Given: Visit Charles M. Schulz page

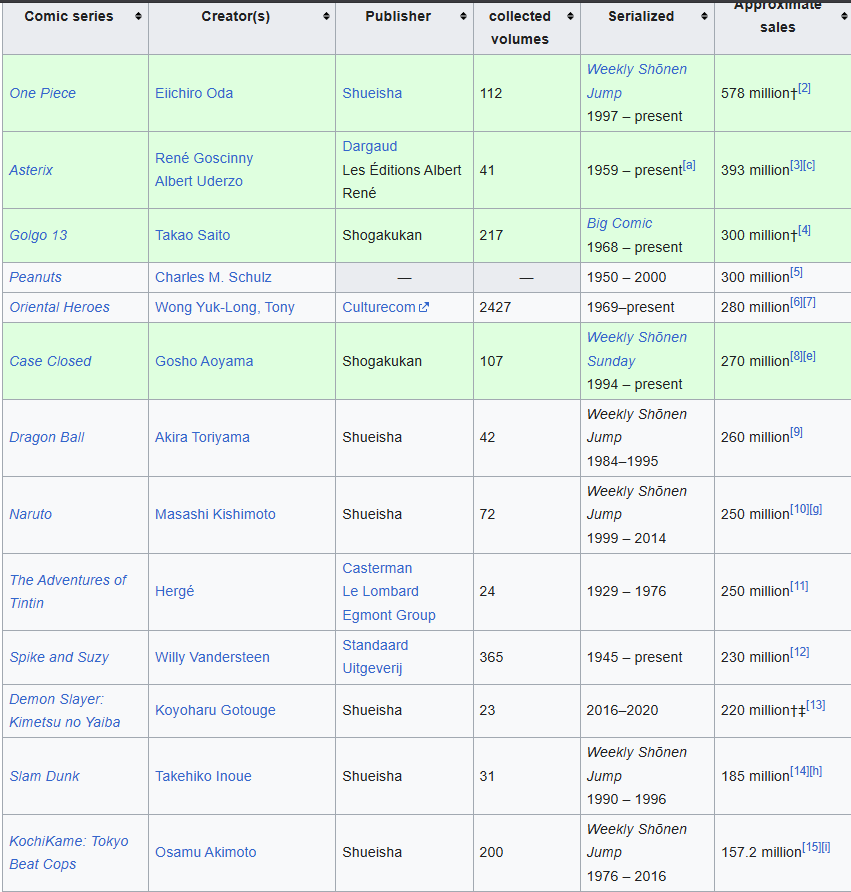Looking at the screenshot, I should [x=213, y=277].
